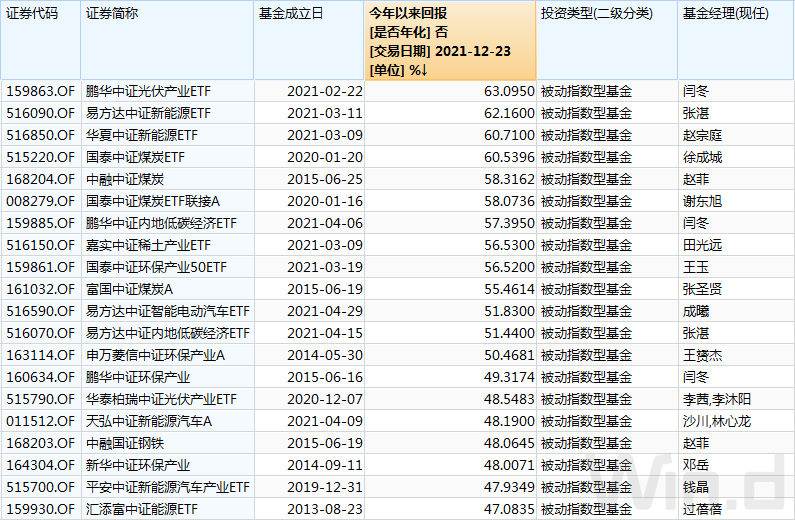Select code 168204.OF
Image resolution: width=795 pixels, height=520 pixels.
click(41, 179)
